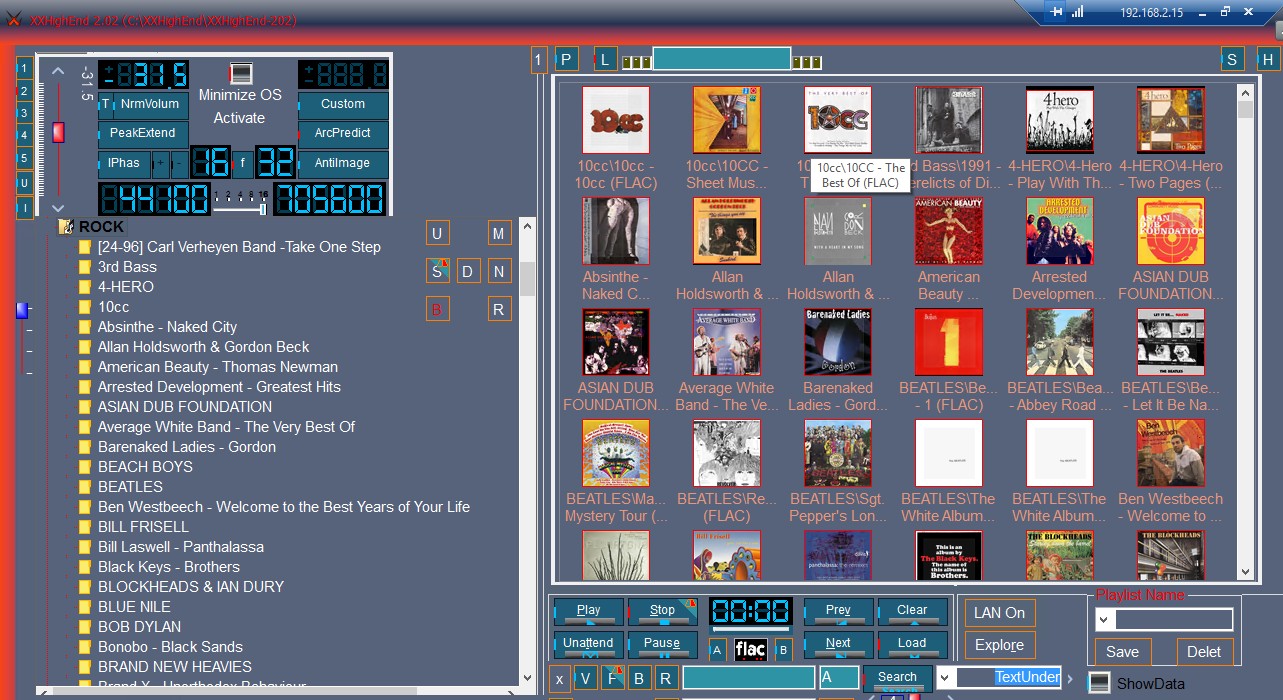Image resolution: width=1283 pixels, height=700 pixels.
Task: Click the U button next to M
Action: tap(437, 234)
